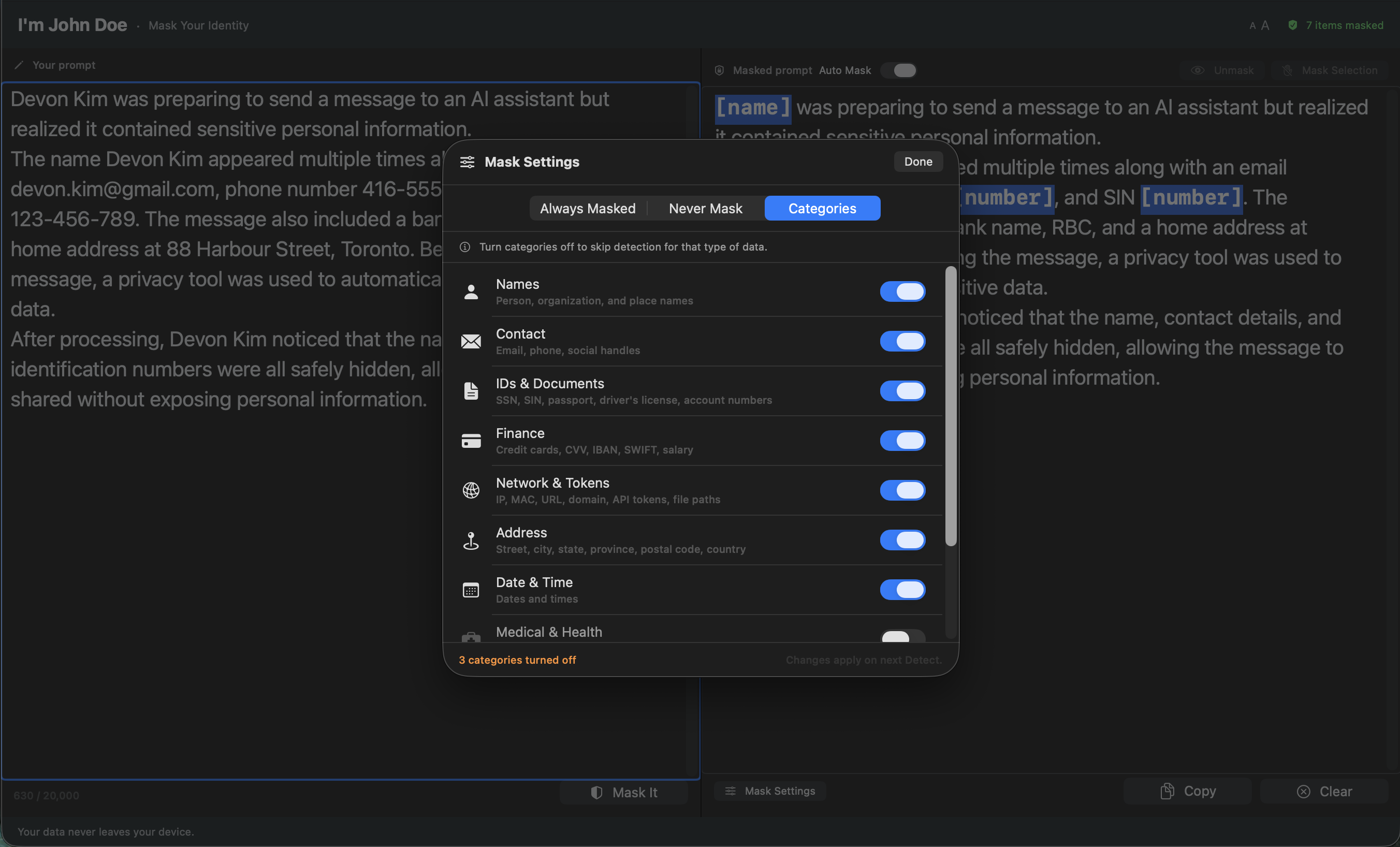1400x847 pixels.
Task: Click 'Changes apply on next Detect.' note
Action: [864, 660]
